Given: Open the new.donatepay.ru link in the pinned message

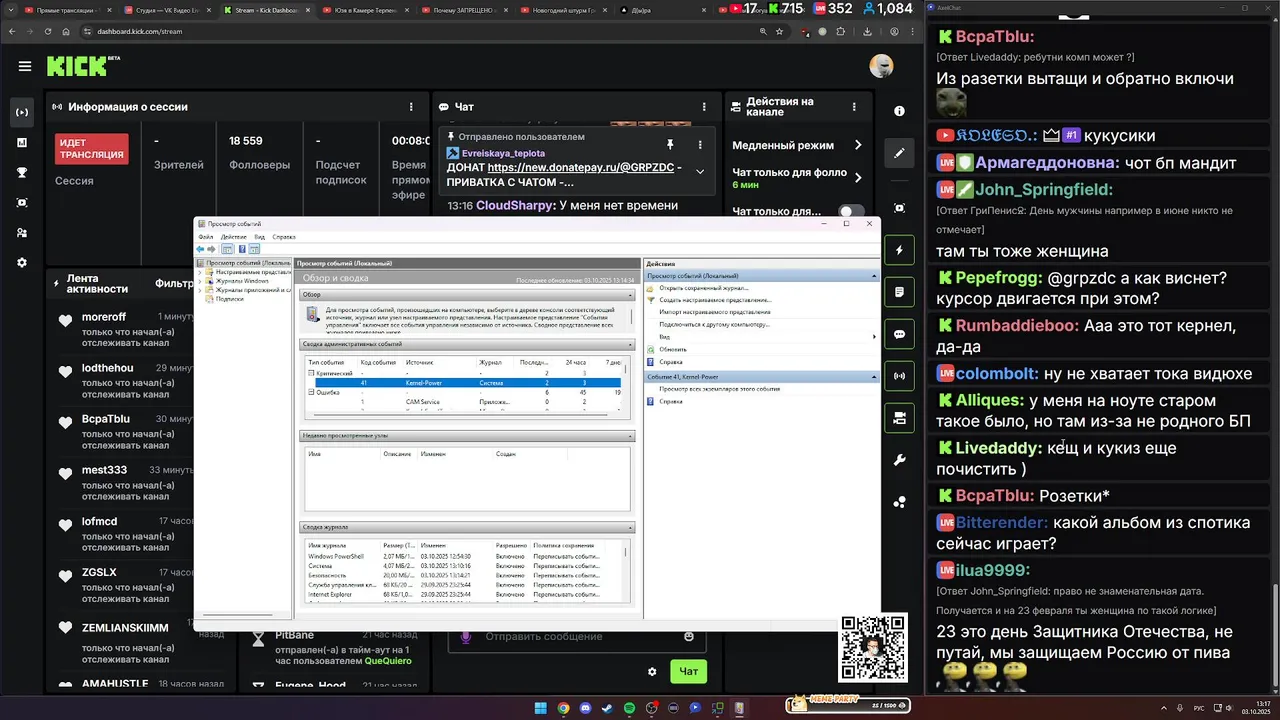Looking at the screenshot, I should pyautogui.click(x=580, y=168).
